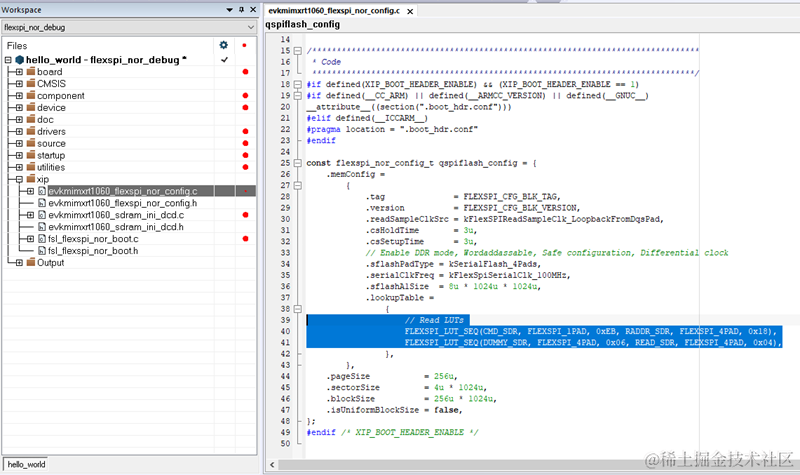Open the flexspi_nor_debug configuration dropdown

(x=251, y=27)
